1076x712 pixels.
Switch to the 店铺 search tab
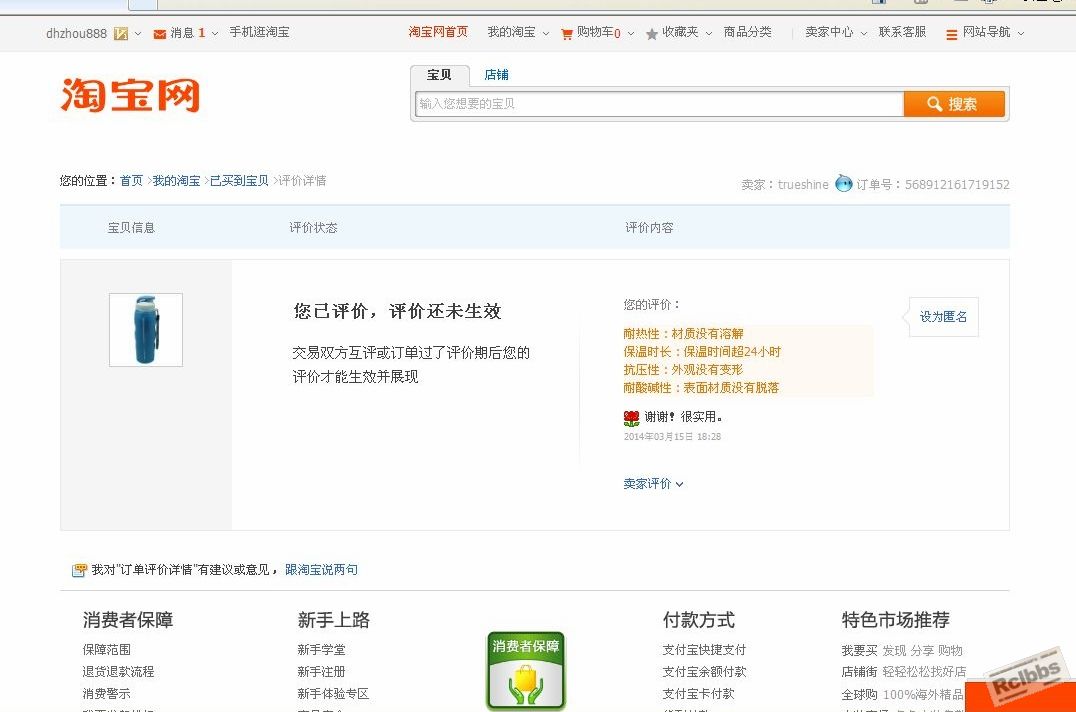coord(496,75)
